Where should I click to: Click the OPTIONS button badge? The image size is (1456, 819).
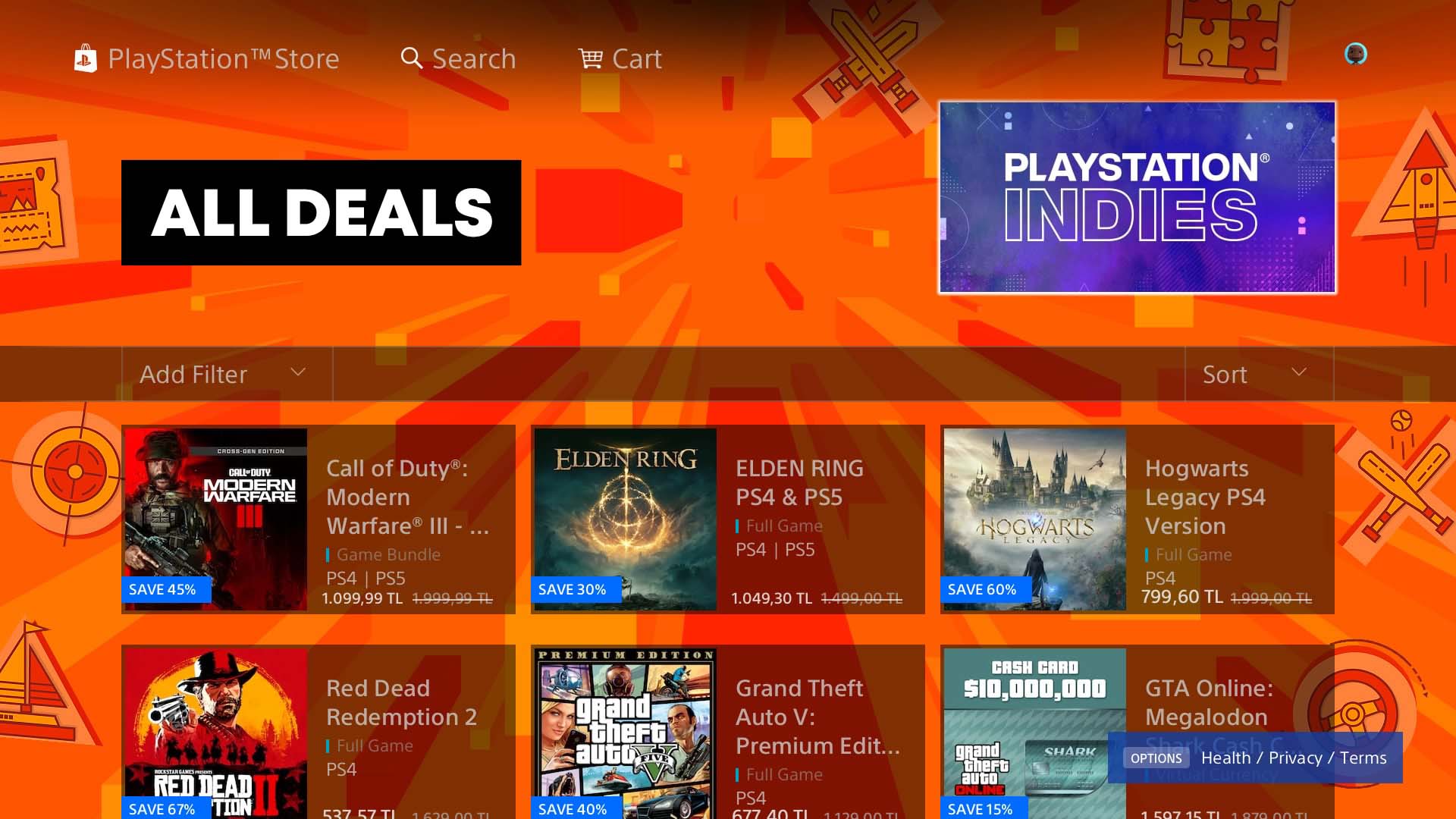click(1156, 758)
